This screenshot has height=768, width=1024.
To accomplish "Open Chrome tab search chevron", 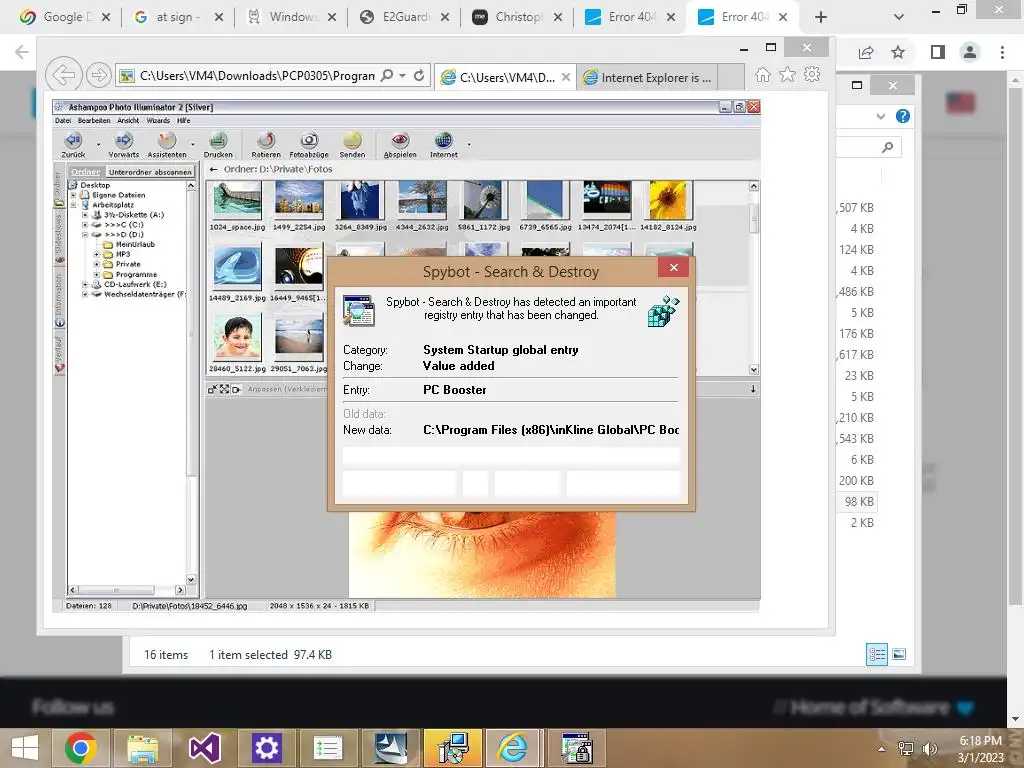I will coord(899,17).
